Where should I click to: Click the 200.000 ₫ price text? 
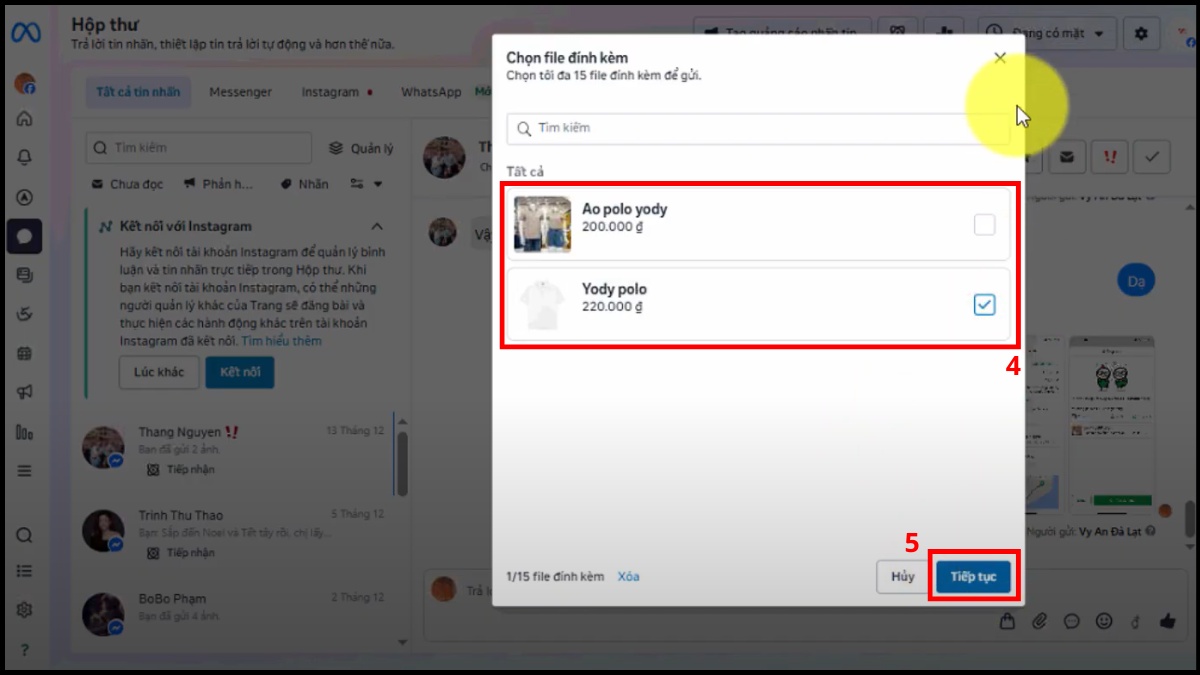[612, 227]
